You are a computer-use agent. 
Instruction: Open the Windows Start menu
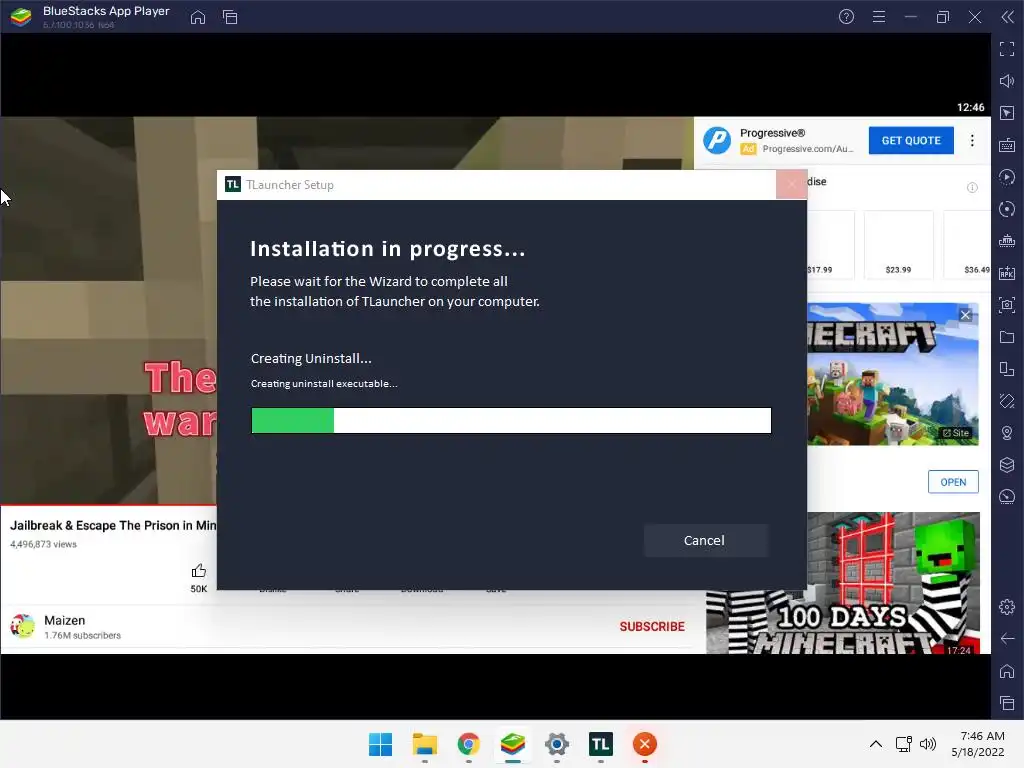point(380,744)
